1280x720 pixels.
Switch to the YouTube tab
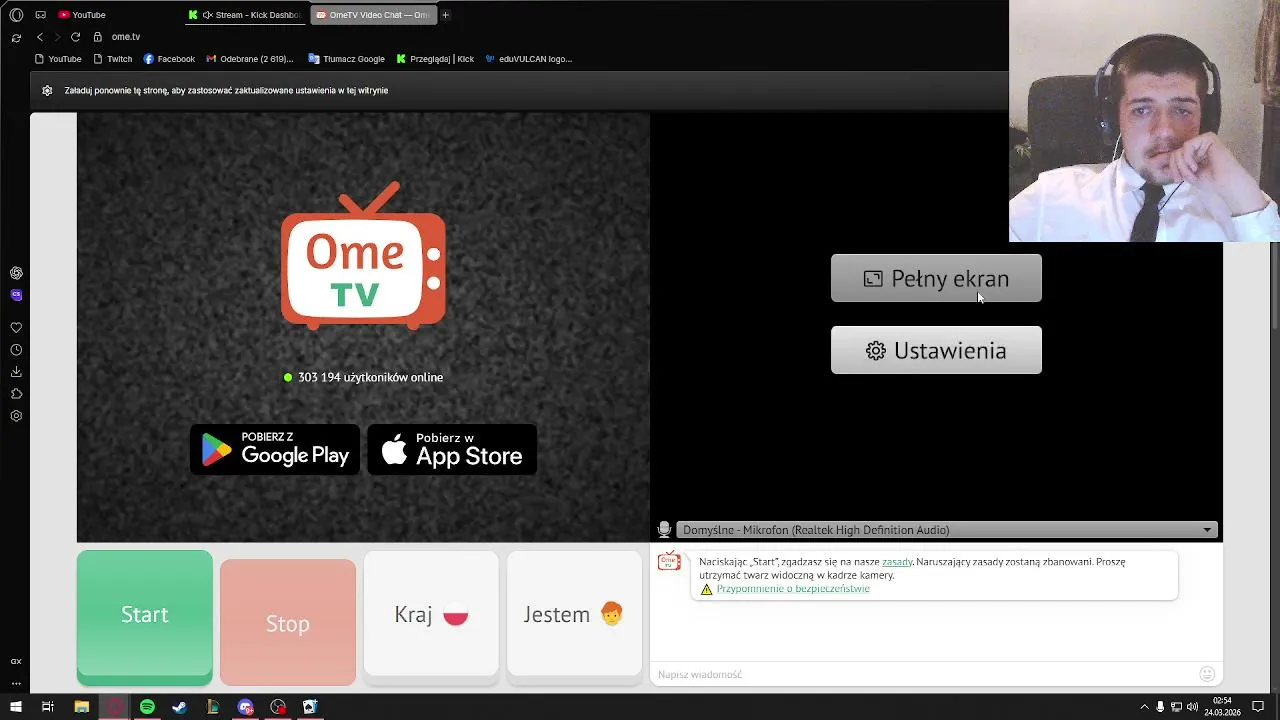click(82, 15)
